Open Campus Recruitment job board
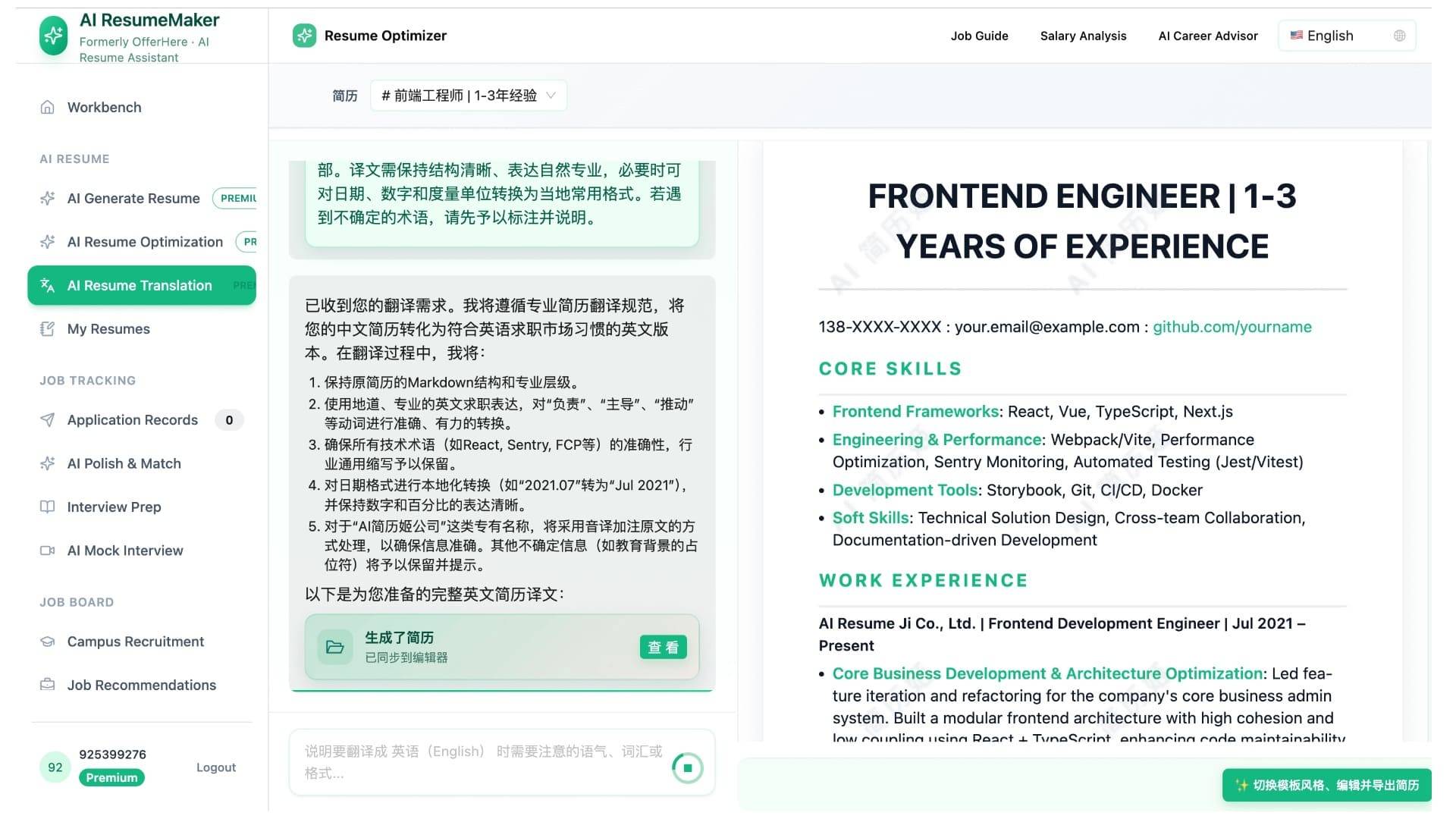The width and height of the screenshot is (1456, 819). tap(135, 641)
